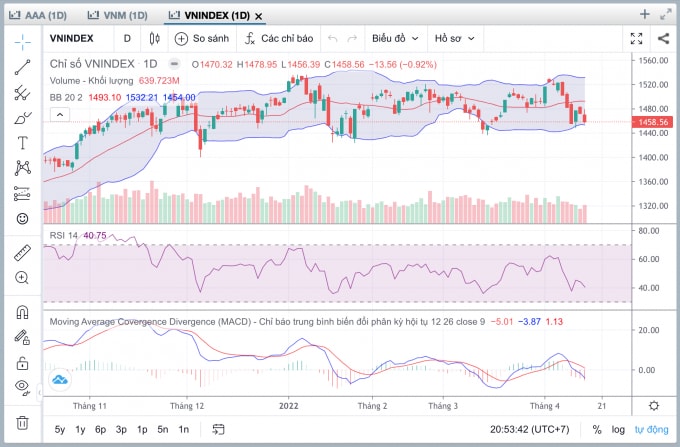Select the XABCD pattern tool
Screen dimensions: 680x447
[x=23, y=168]
